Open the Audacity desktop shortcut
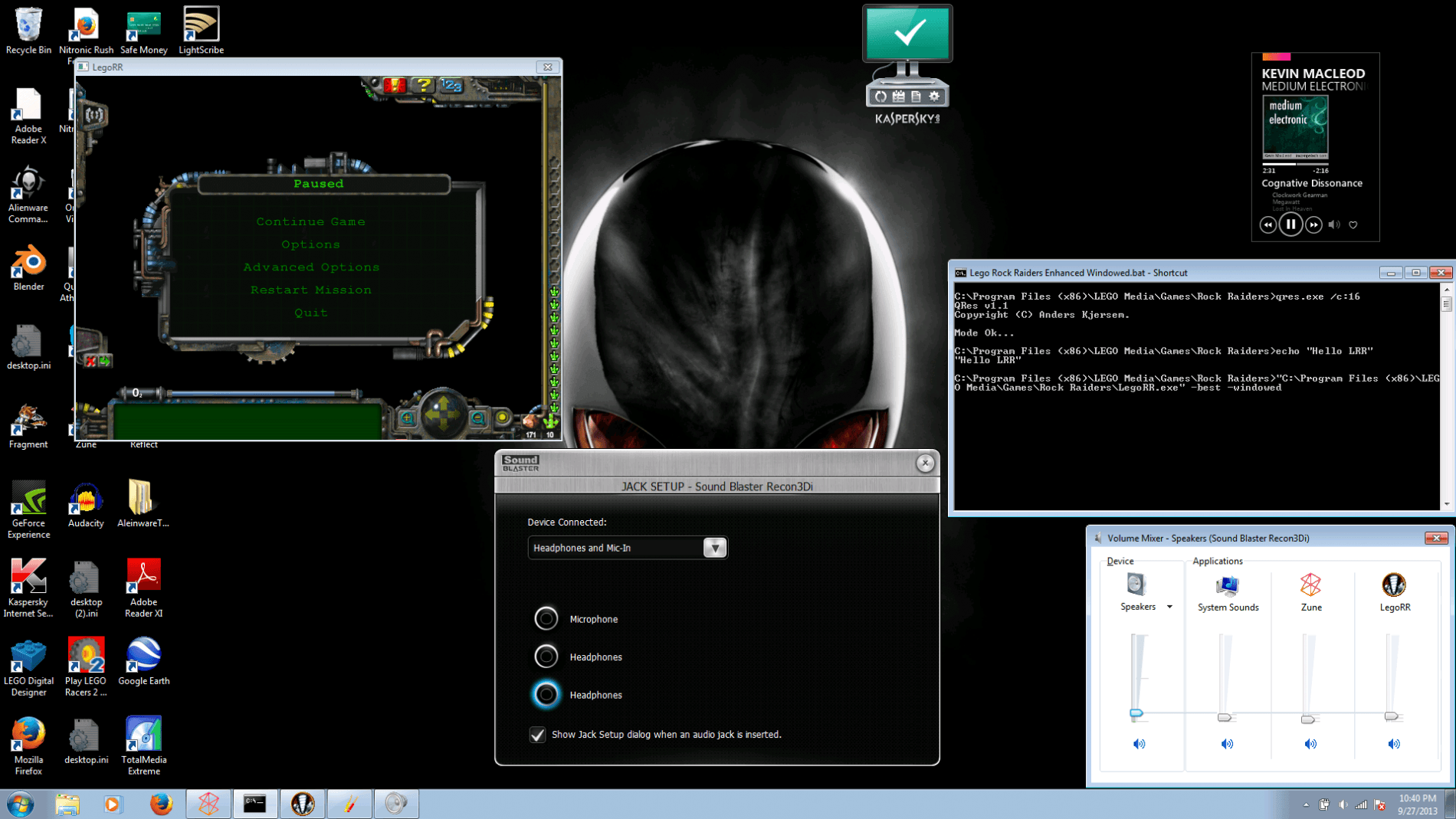Screen dimensions: 1456x819 click(x=86, y=505)
